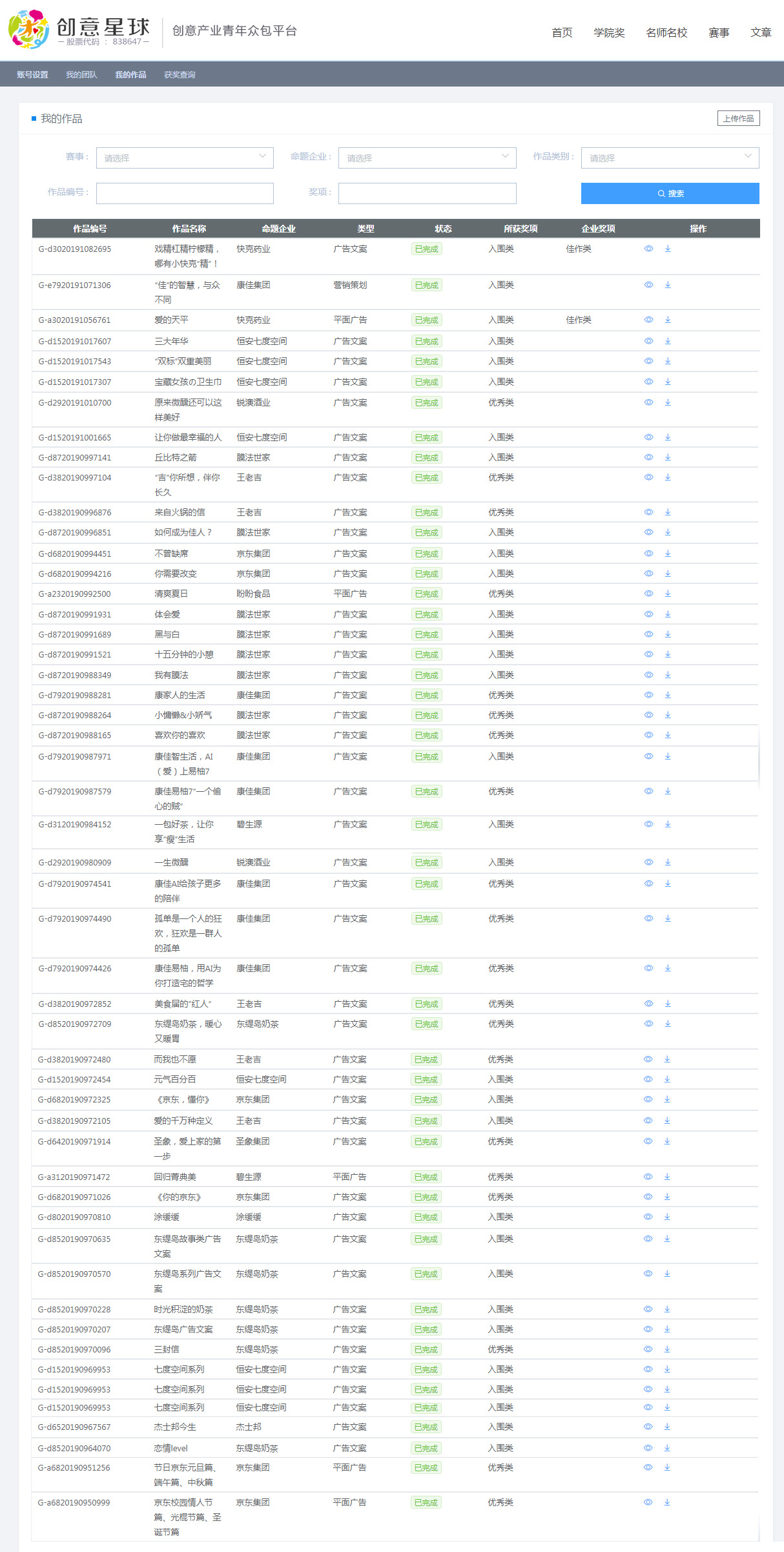View the 体会爱 entry
Viewport: 784px width, 1552px height.
pos(648,614)
